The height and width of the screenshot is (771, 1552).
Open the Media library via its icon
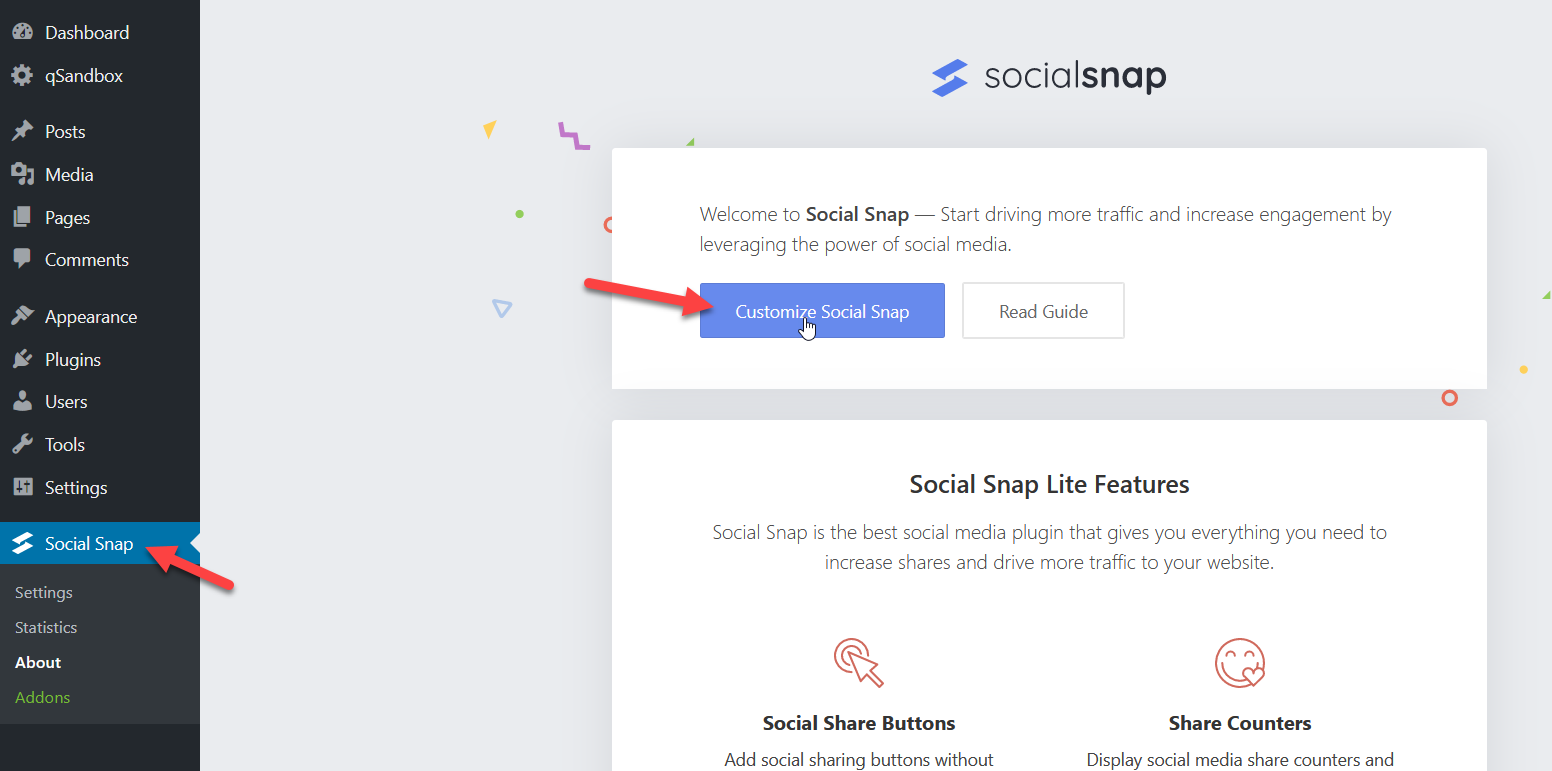pos(22,174)
